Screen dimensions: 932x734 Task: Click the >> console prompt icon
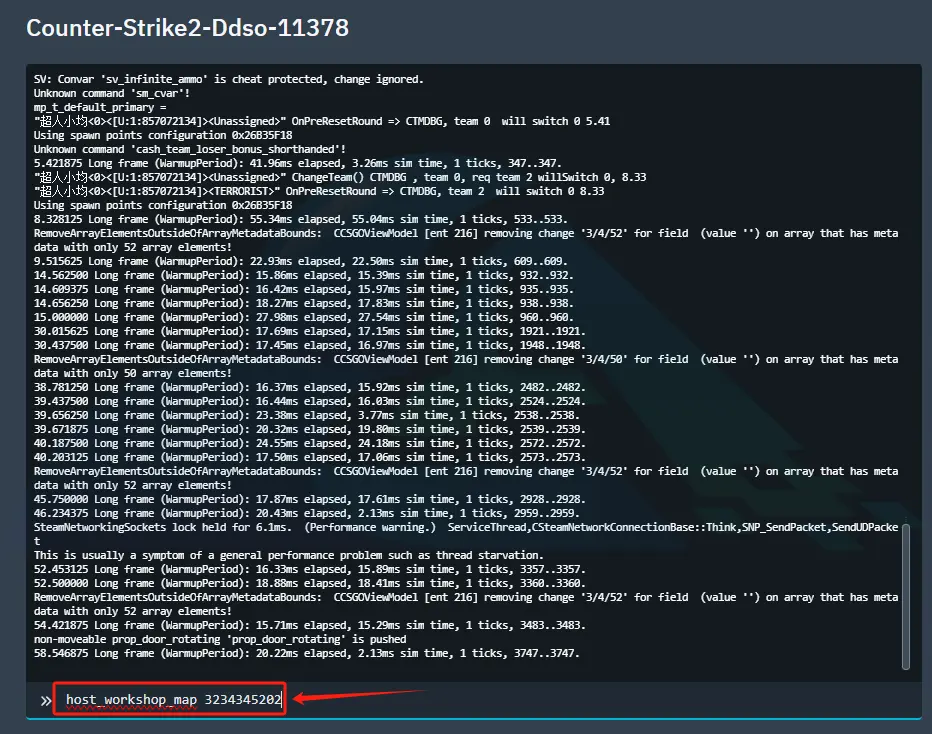[45, 699]
